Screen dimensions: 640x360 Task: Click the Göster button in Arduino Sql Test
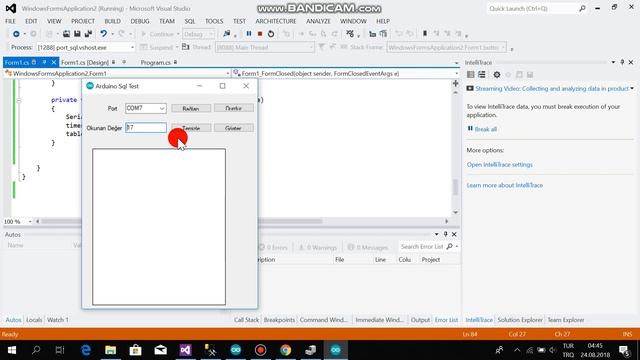tap(233, 128)
